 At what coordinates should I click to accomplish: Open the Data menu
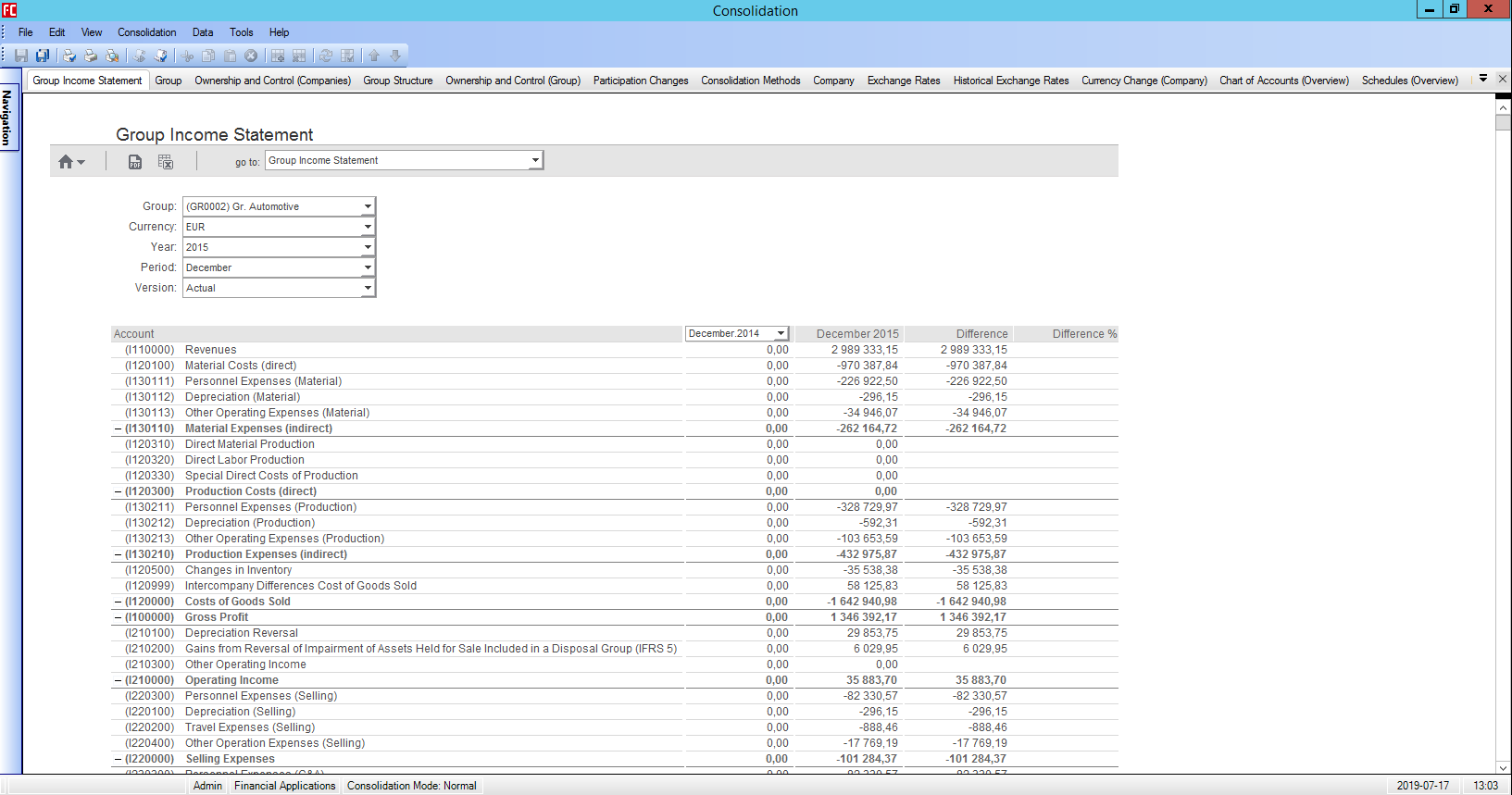(x=203, y=32)
